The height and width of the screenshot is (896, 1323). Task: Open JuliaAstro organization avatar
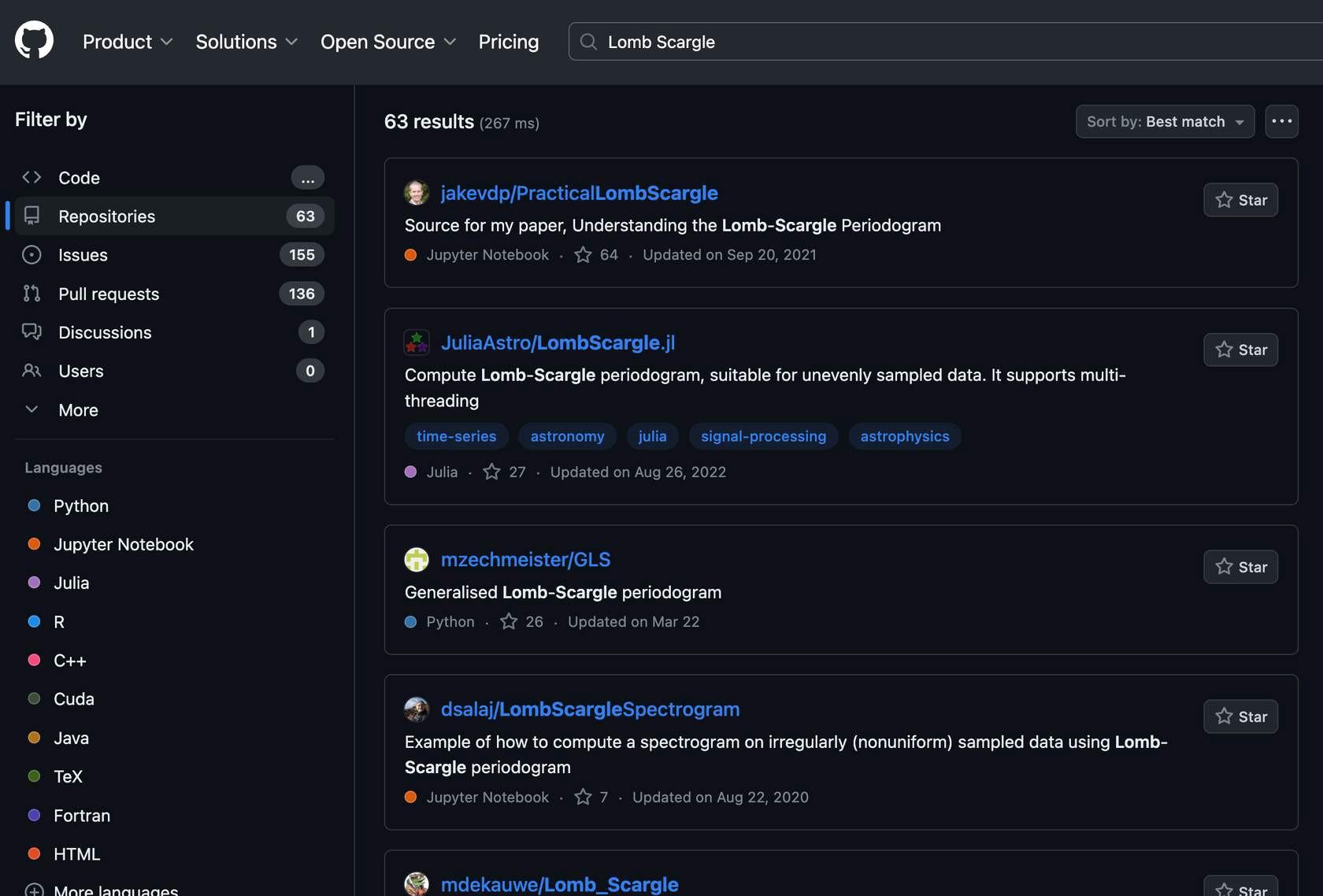(x=417, y=342)
